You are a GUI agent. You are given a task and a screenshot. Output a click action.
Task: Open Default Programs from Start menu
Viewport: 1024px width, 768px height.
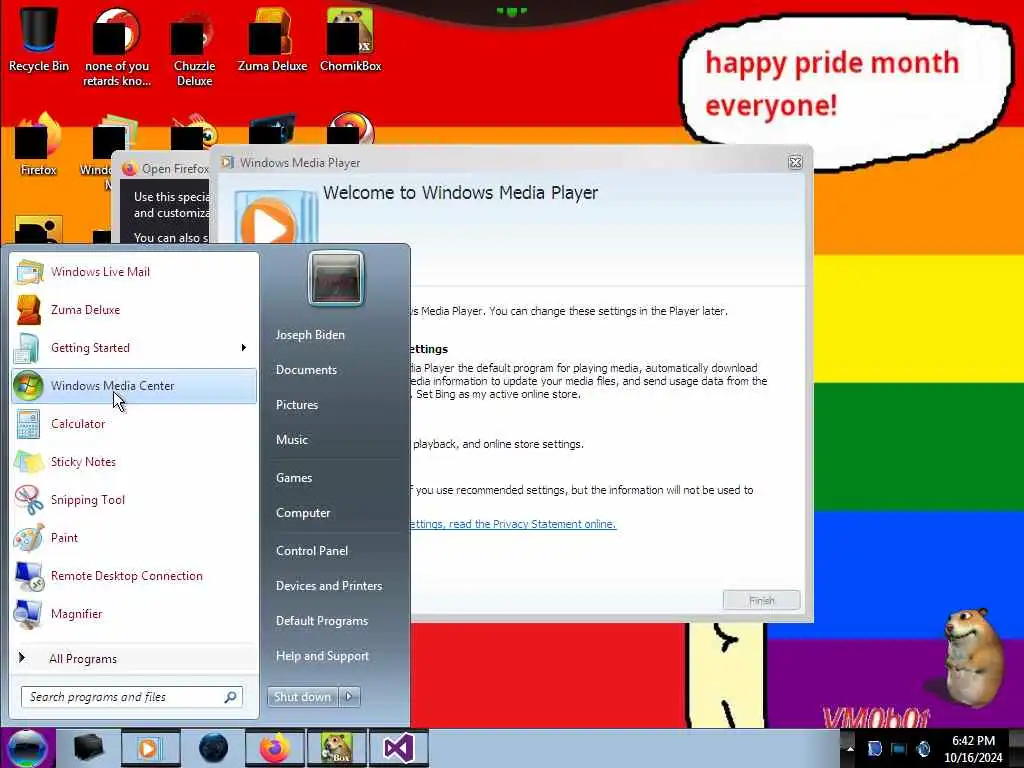(x=322, y=621)
